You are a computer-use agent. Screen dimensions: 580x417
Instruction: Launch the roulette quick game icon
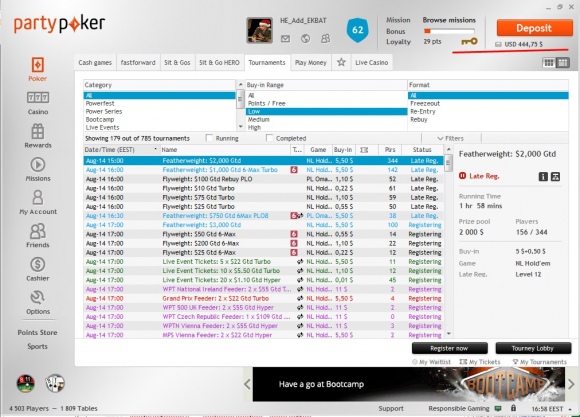pos(26,383)
